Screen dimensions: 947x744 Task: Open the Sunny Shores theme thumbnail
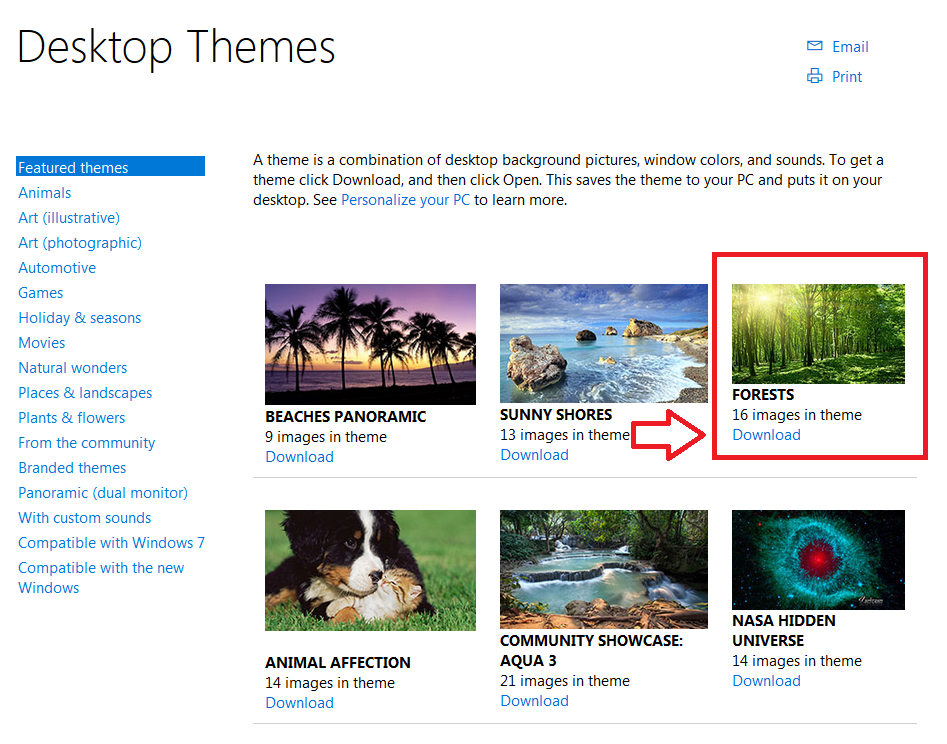[x=603, y=343]
